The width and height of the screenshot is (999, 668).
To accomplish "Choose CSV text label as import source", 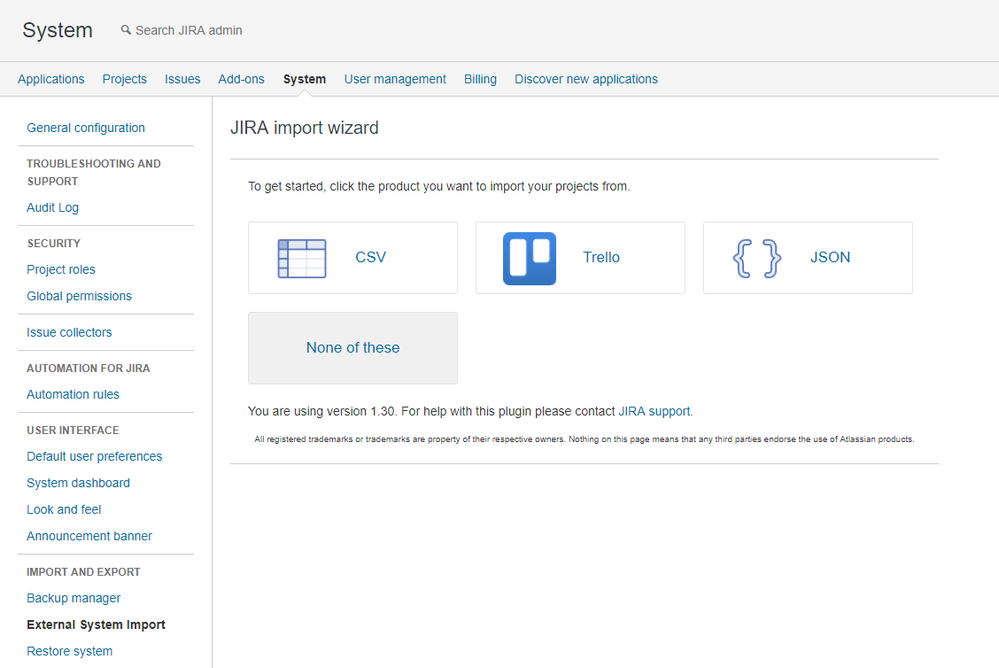I will tap(370, 257).
